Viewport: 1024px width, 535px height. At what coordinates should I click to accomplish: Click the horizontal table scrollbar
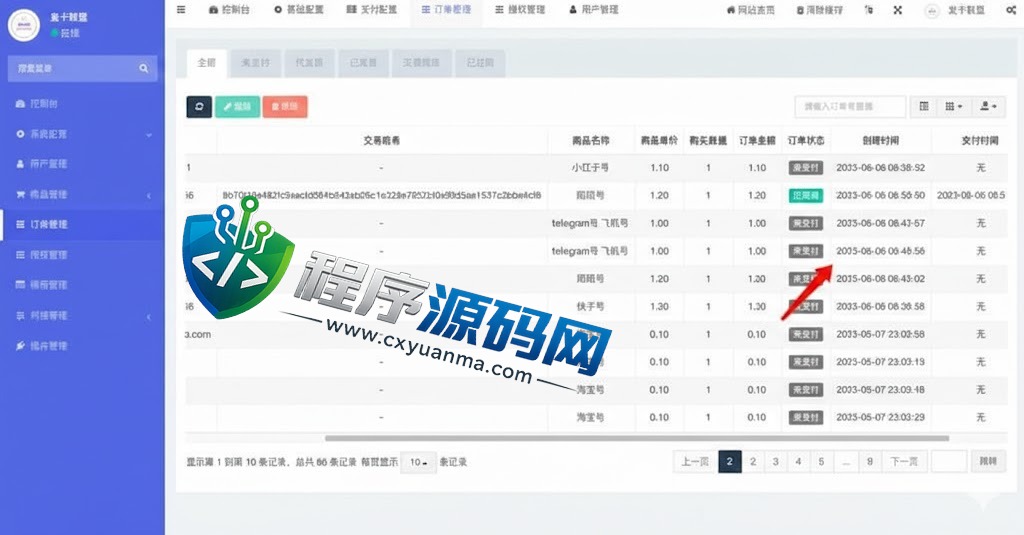[x=637, y=438]
